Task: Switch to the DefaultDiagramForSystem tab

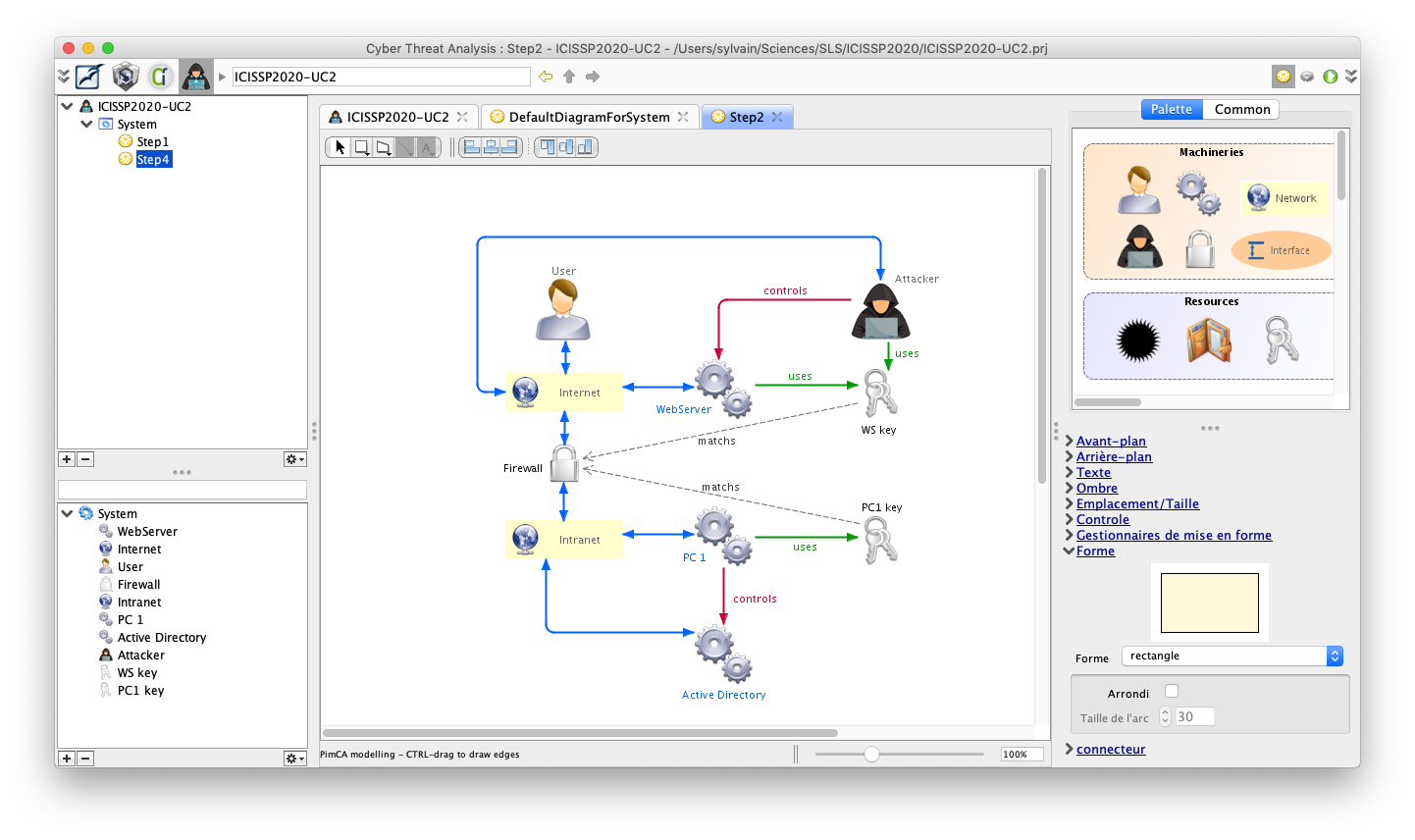Action: point(590,117)
